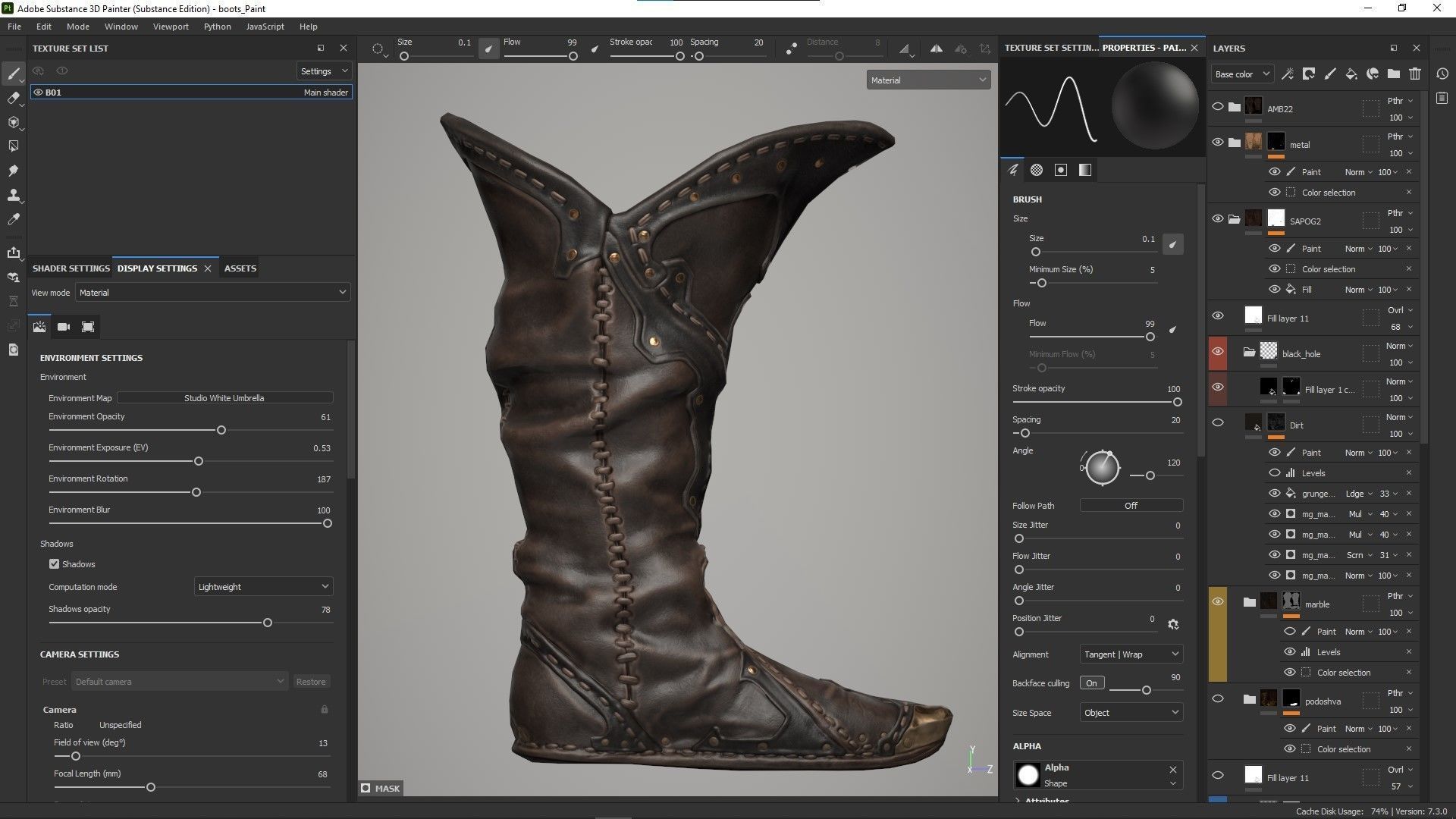
Task: Open Size Space Object dropdown
Action: click(x=1131, y=713)
